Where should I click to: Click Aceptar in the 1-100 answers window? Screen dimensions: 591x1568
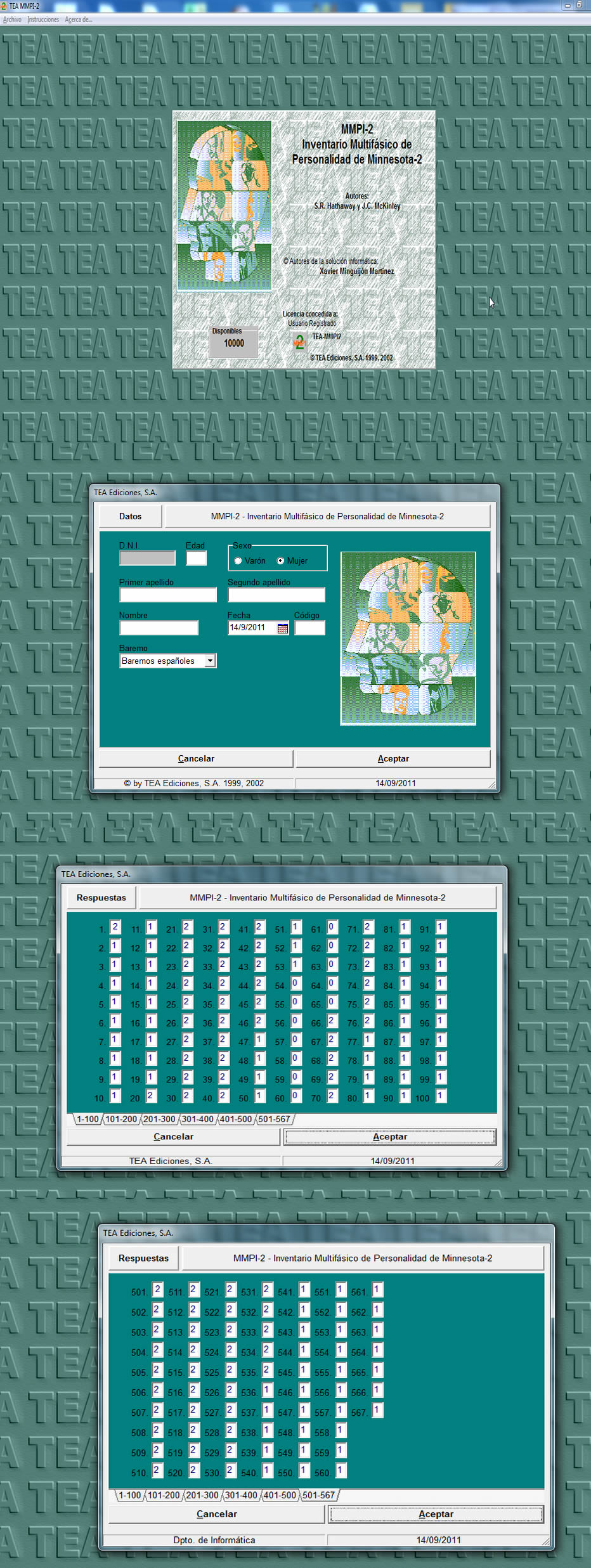pos(390,1137)
